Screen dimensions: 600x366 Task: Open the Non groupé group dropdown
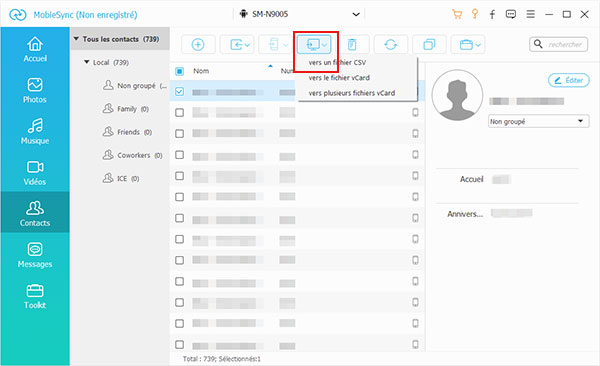click(538, 121)
